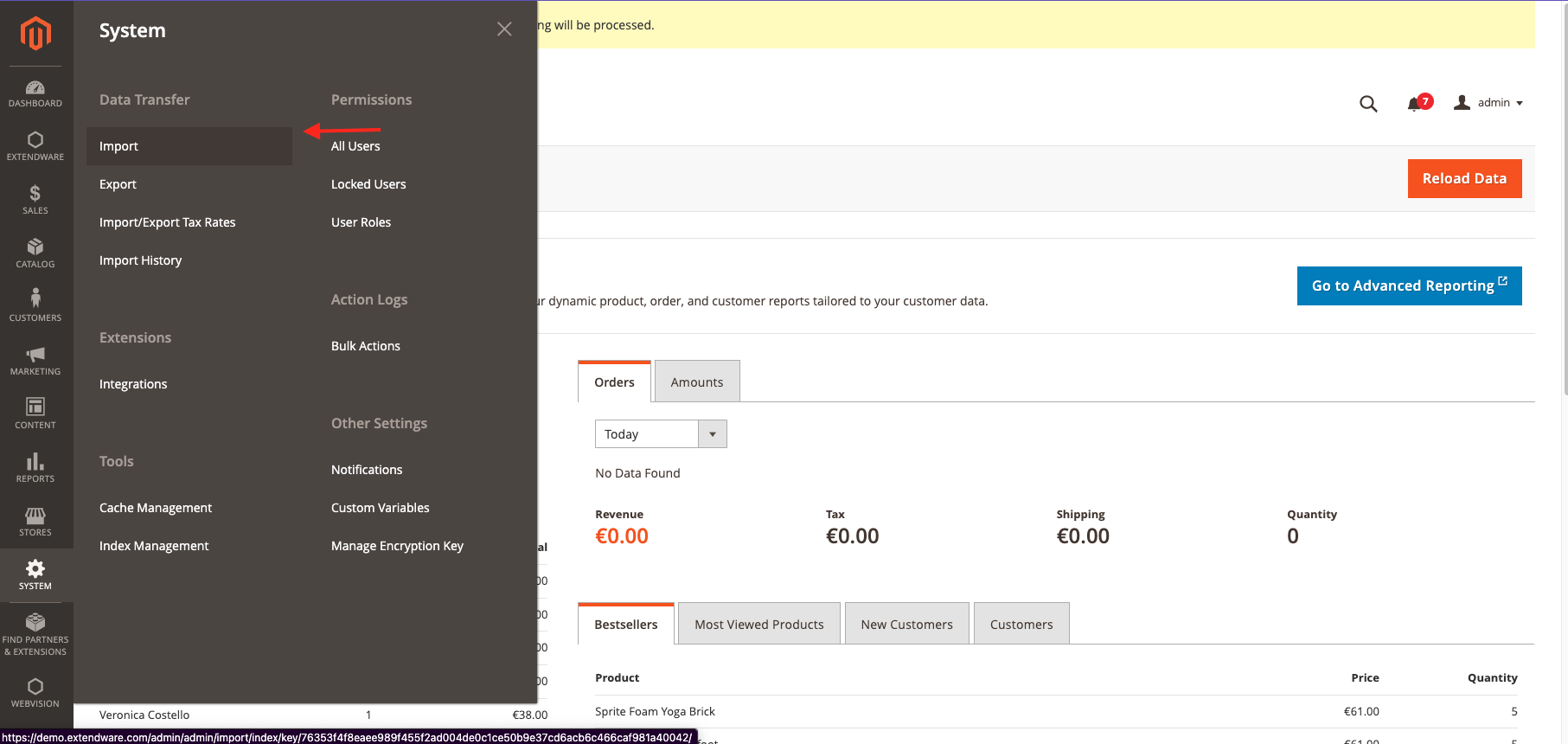Switch to the Bestsellers tab
Image resolution: width=1568 pixels, height=744 pixels.
tap(626, 624)
